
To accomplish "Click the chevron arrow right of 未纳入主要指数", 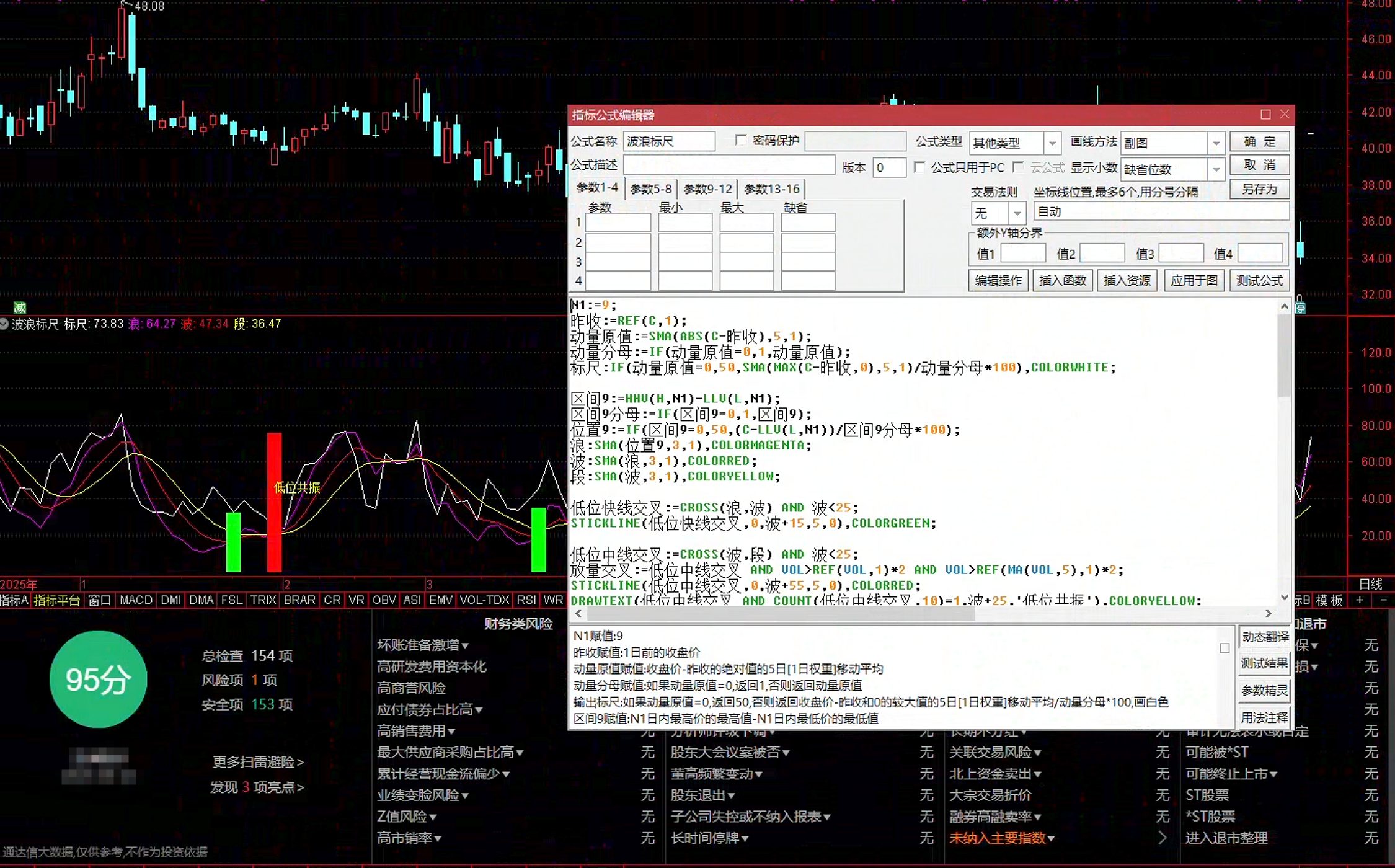I will (x=1162, y=838).
